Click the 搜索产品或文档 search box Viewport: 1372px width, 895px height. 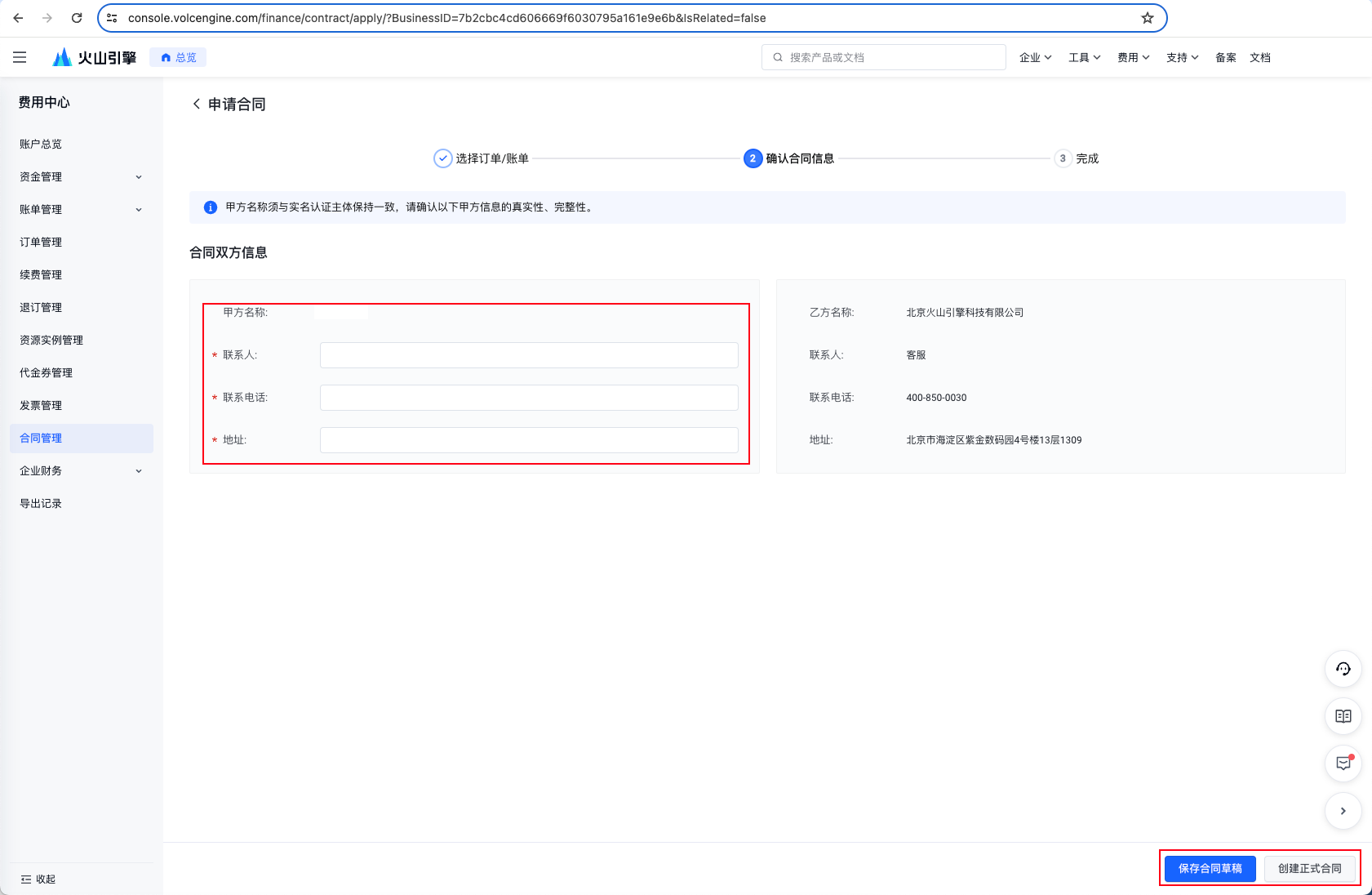(884, 57)
